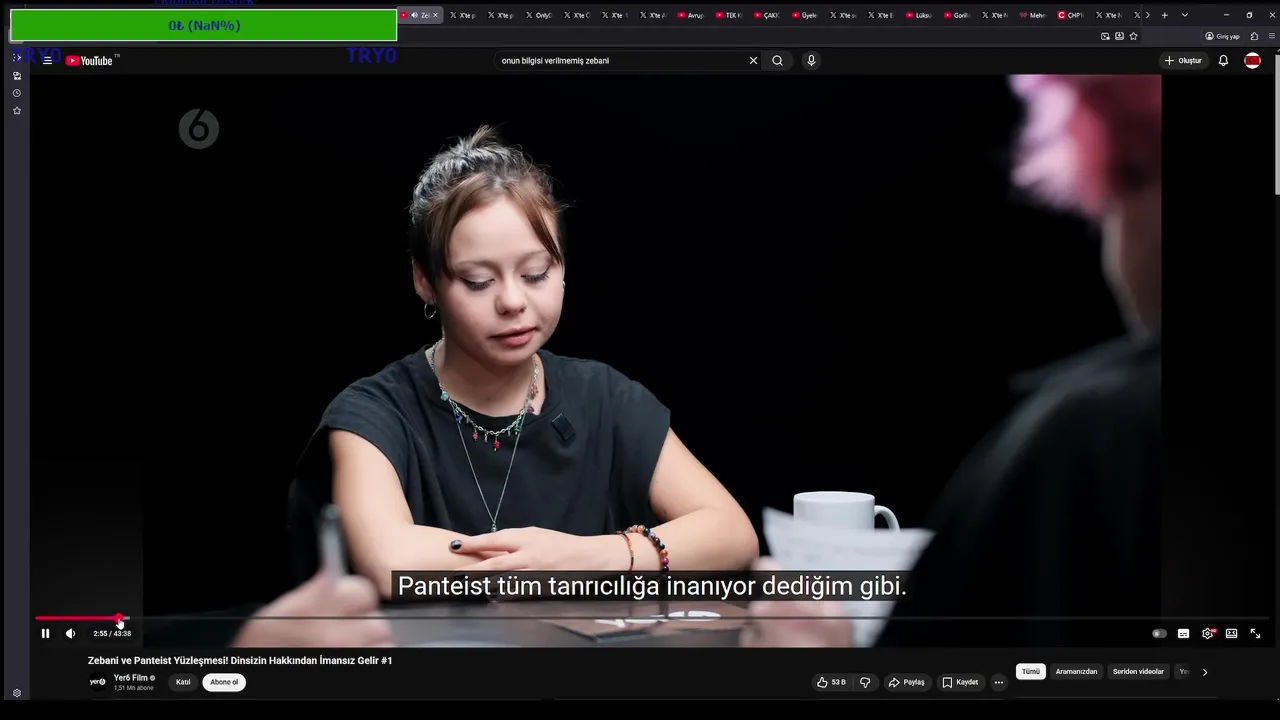Dislike the video with thumbs down
The image size is (1280, 720).
865,682
